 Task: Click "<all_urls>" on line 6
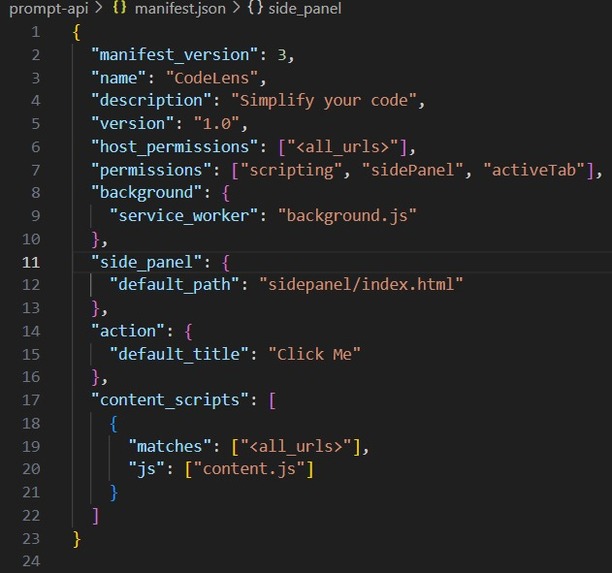(x=343, y=147)
